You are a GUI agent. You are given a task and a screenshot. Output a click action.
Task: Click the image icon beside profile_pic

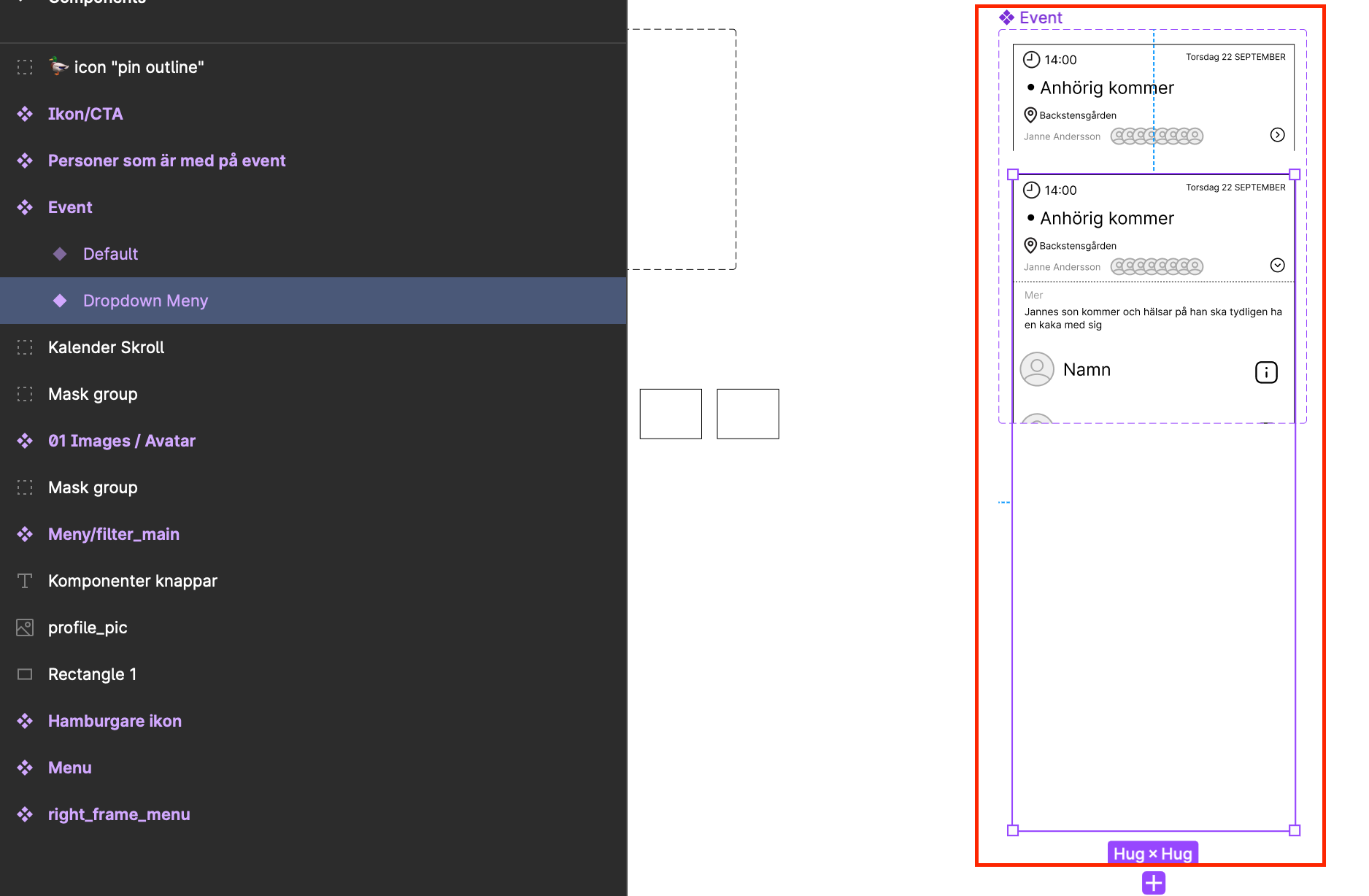(25, 627)
